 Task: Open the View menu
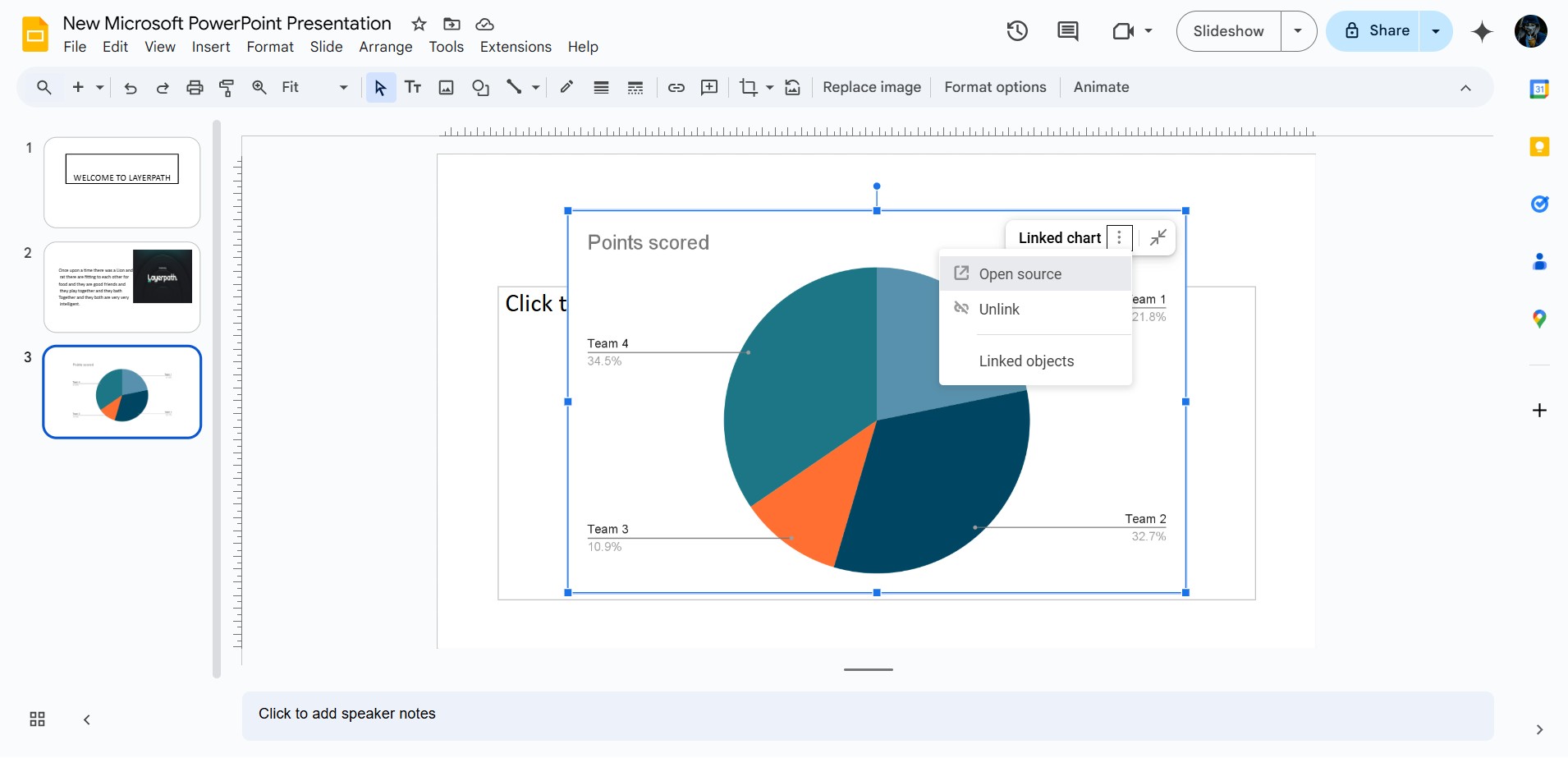click(x=160, y=47)
